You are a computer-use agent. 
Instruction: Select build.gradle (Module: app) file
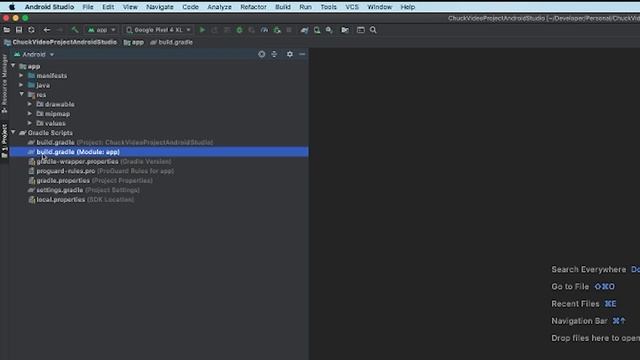point(159,152)
